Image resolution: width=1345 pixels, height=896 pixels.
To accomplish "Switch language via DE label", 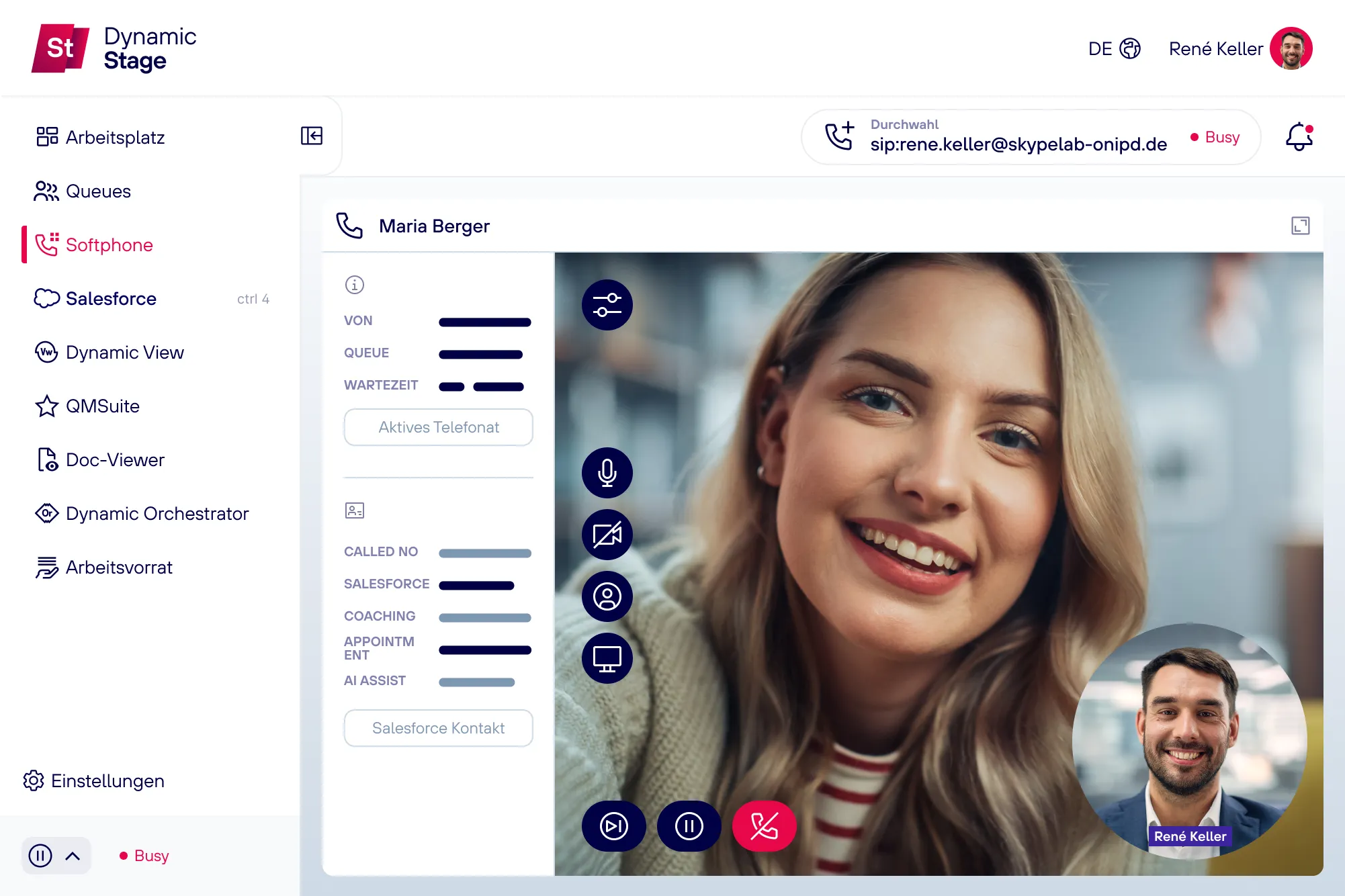I will [x=1100, y=48].
